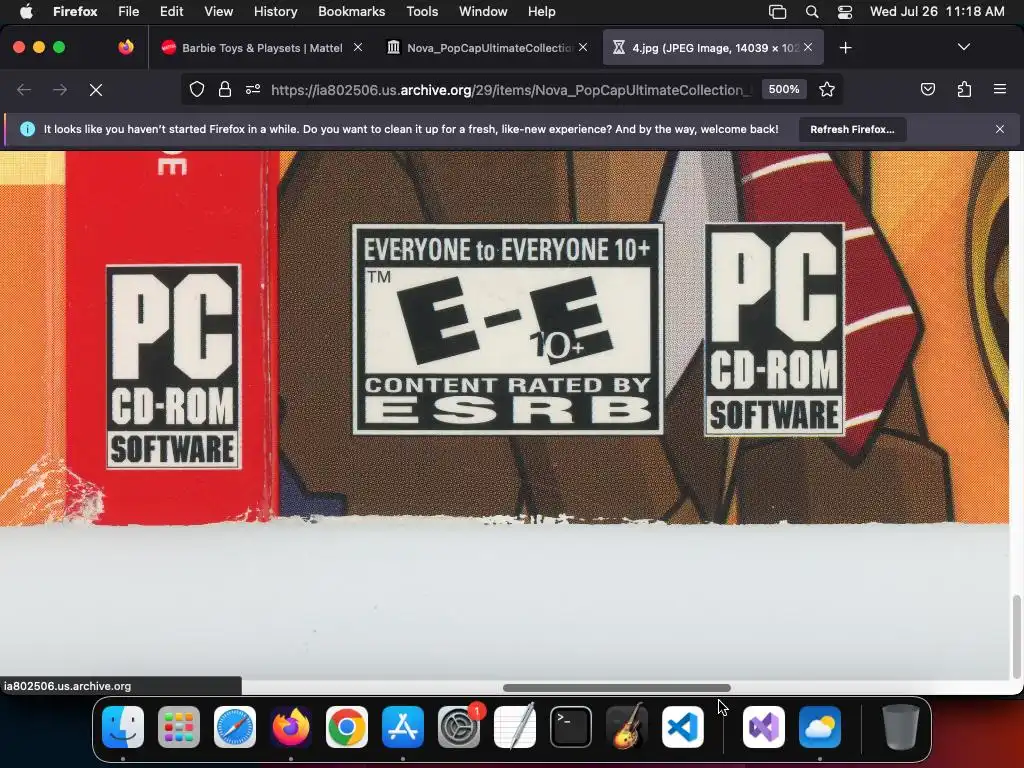
Task: Click the vertical scrollbar thumb
Action: point(1016,637)
